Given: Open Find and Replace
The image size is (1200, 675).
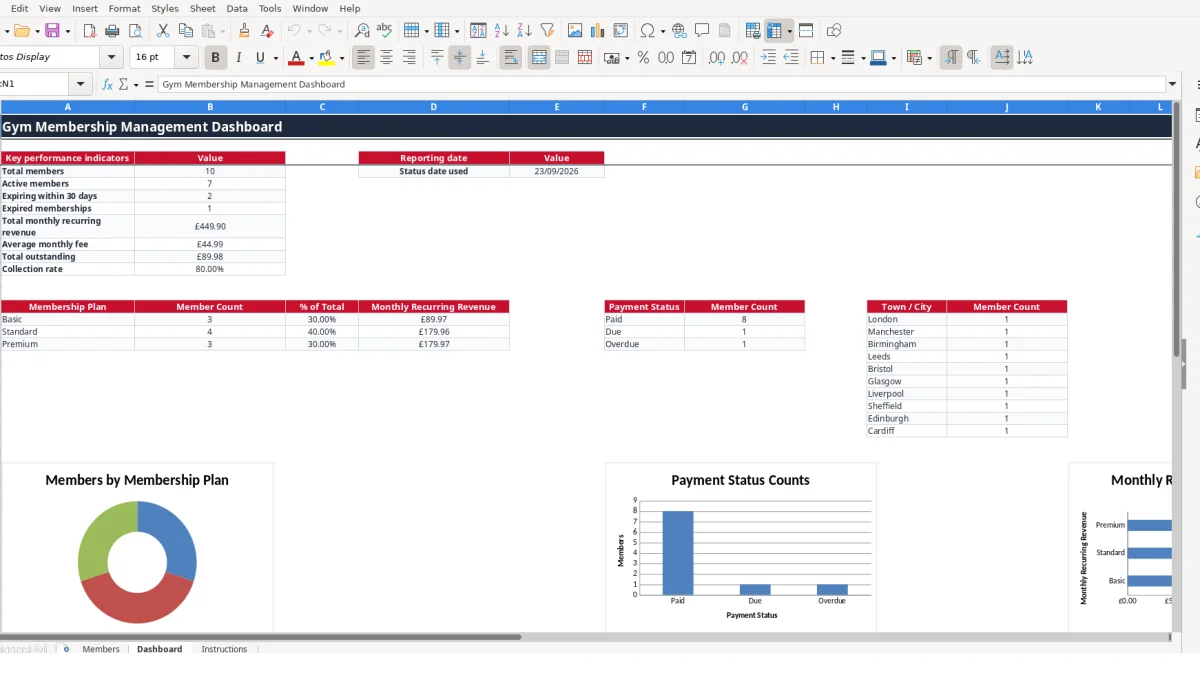Looking at the screenshot, I should tap(362, 31).
